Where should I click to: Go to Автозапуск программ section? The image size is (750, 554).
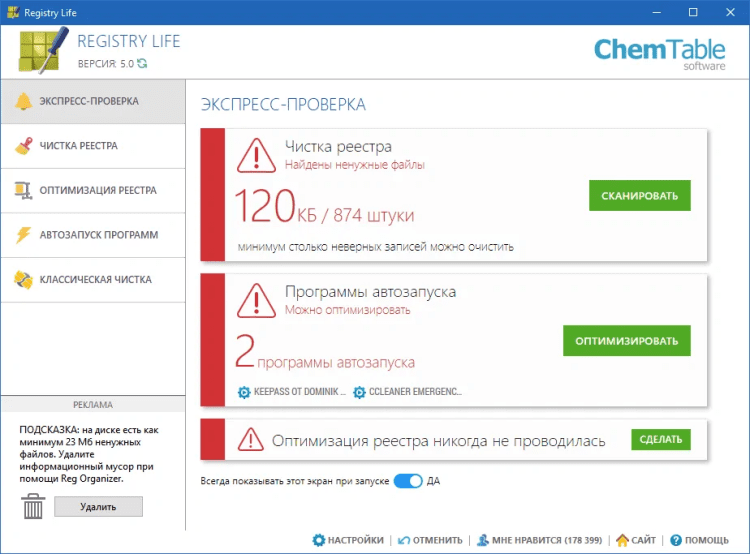coord(93,235)
